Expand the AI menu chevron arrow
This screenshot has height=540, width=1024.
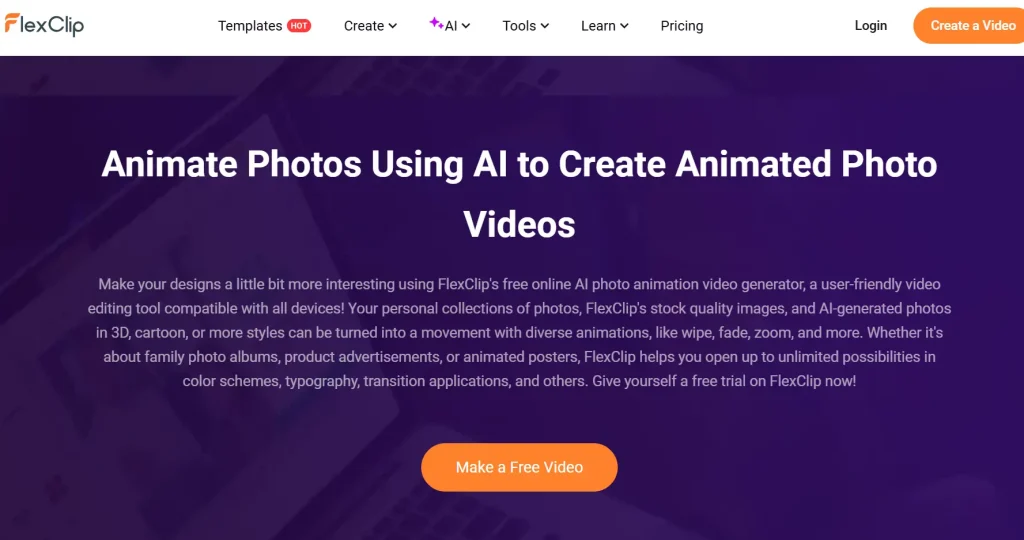[x=466, y=26]
